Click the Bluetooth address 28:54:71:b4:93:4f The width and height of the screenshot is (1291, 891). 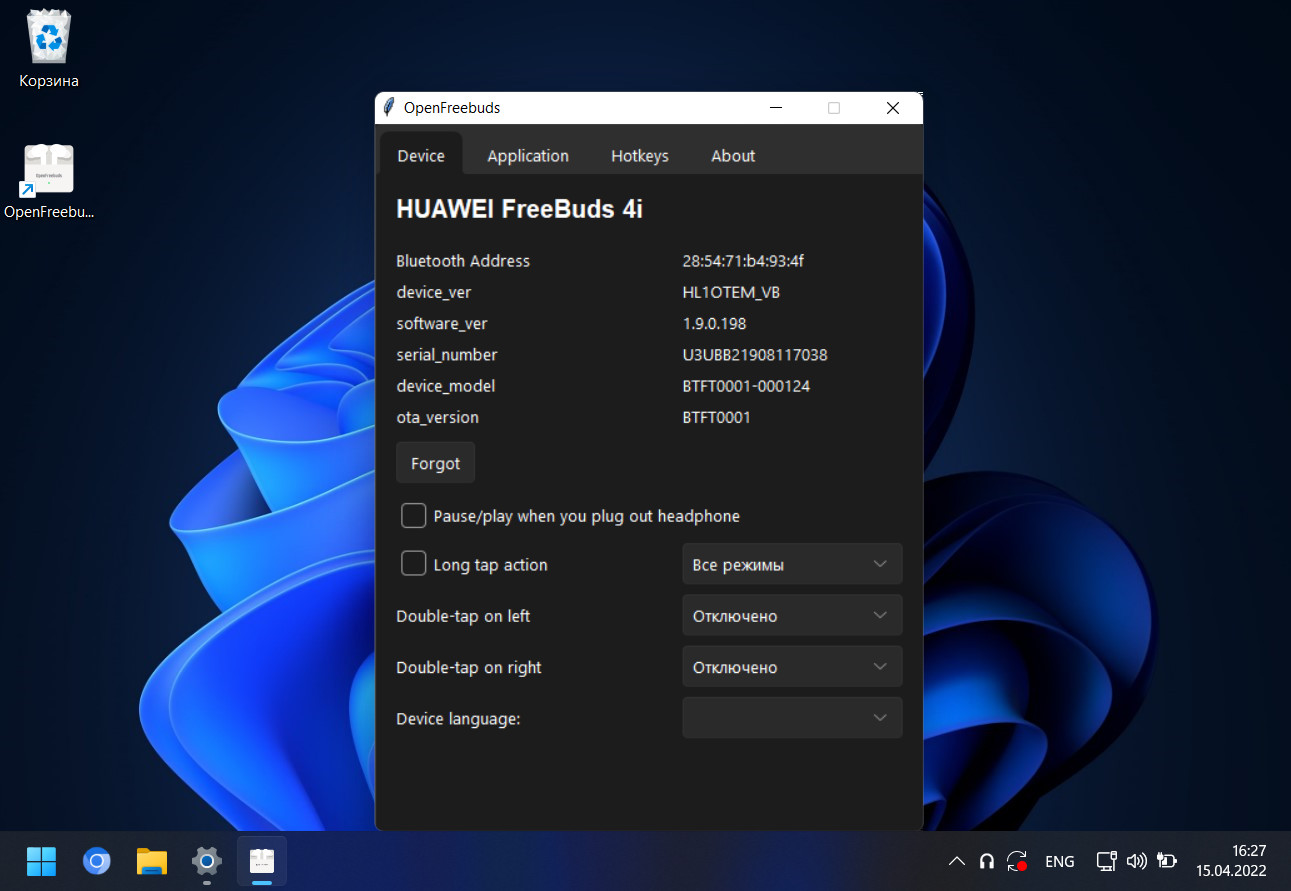pos(743,261)
